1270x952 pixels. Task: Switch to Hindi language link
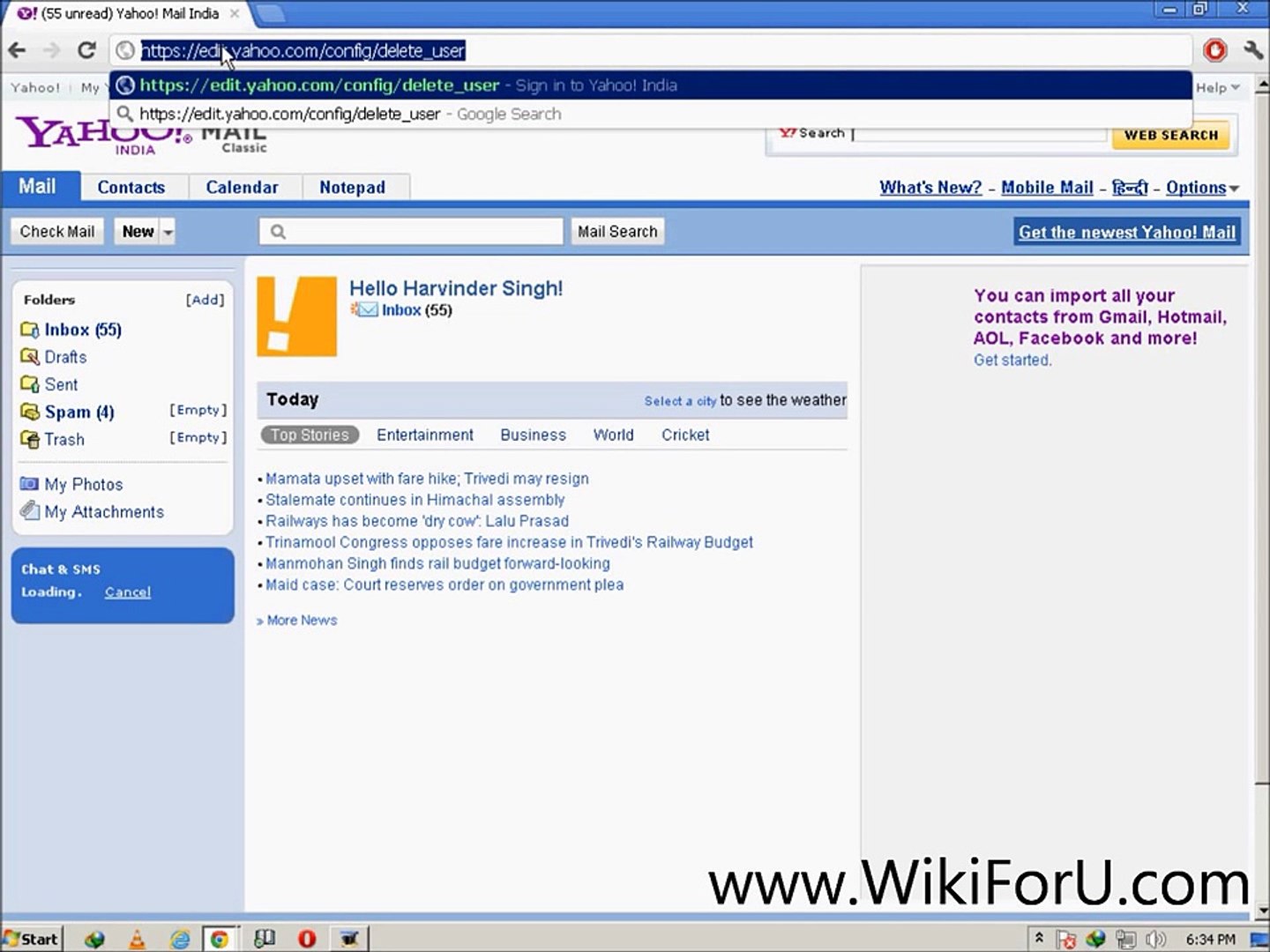pyautogui.click(x=1130, y=188)
